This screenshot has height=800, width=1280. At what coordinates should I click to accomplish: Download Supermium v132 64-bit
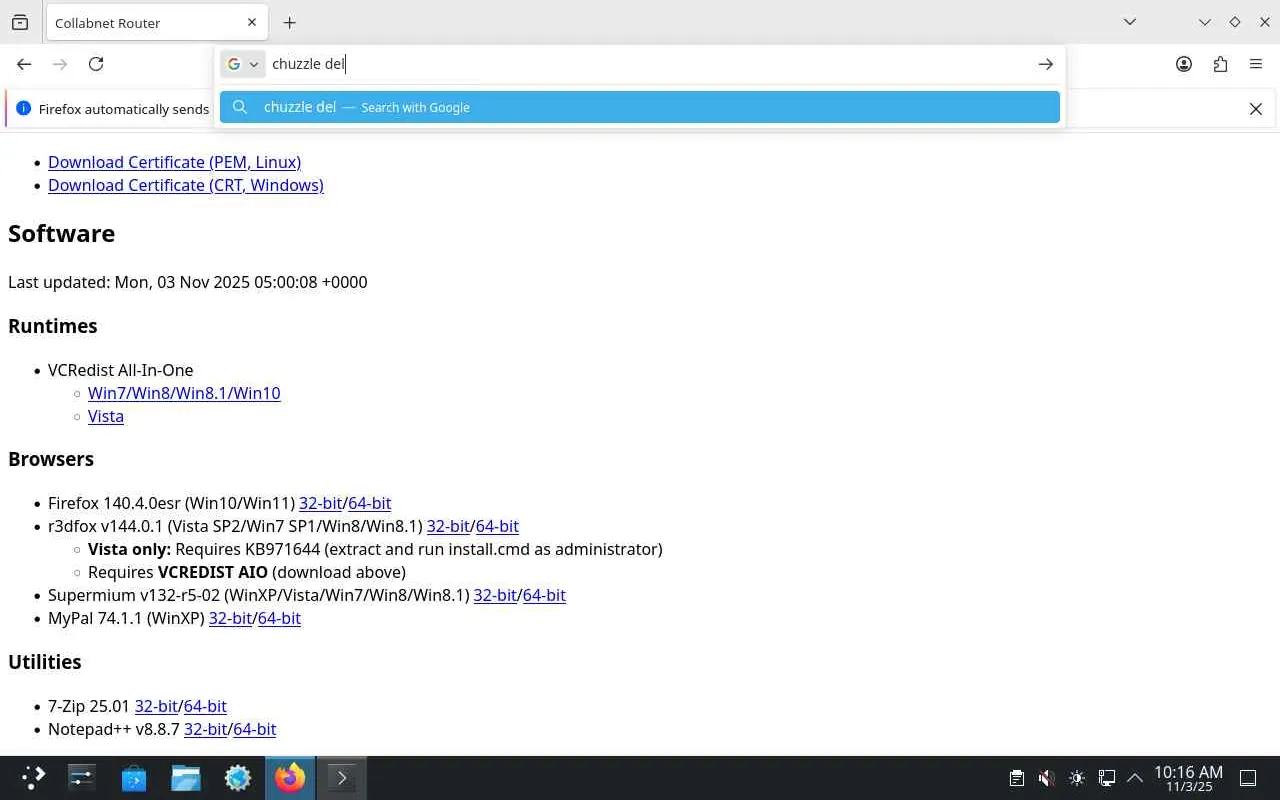[x=544, y=595]
